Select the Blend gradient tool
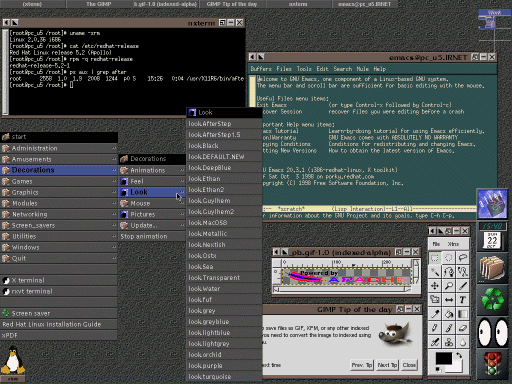512x384 pixels. pyautogui.click(x=463, y=314)
